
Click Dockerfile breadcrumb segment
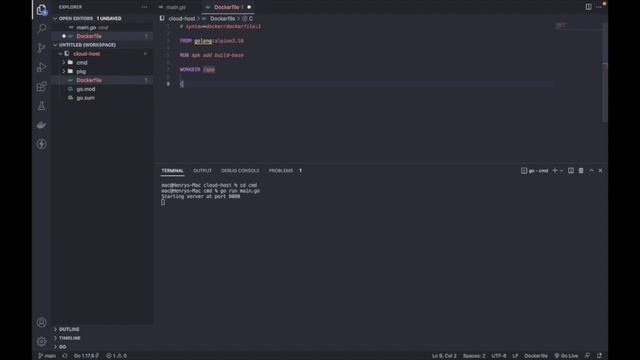222,19
